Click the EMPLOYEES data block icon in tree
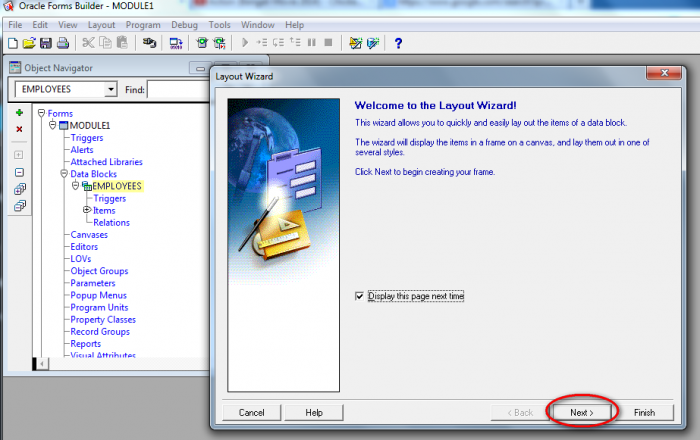The width and height of the screenshot is (700, 440). click(87, 186)
